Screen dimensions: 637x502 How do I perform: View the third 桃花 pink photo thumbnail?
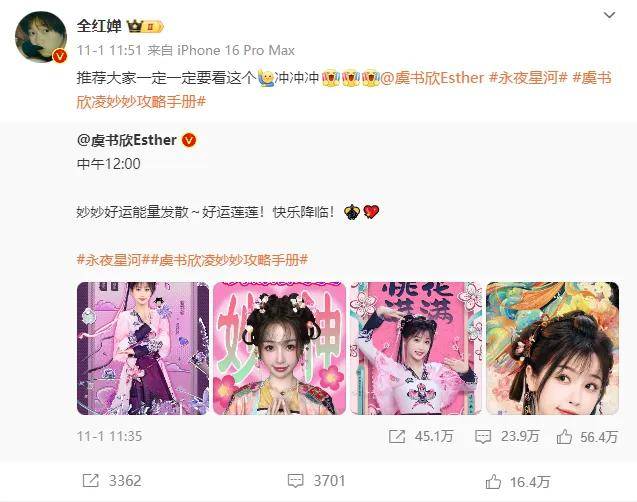point(416,348)
